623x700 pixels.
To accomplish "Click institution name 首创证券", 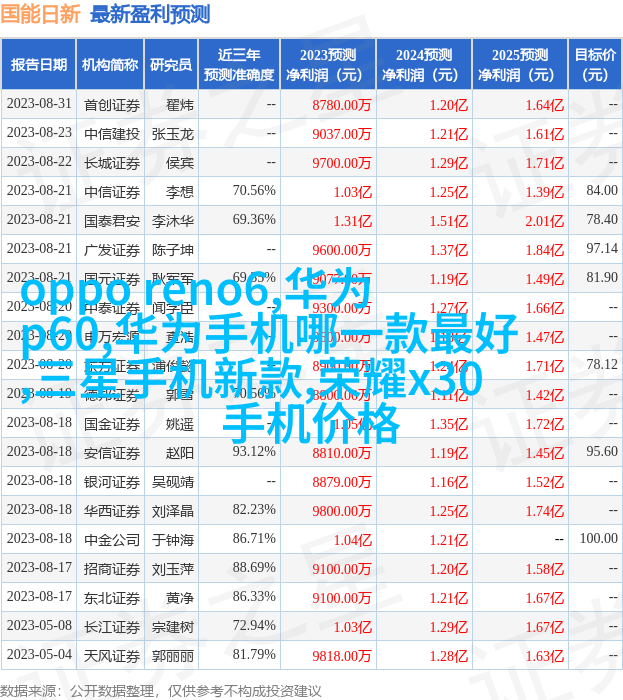I will (112, 105).
